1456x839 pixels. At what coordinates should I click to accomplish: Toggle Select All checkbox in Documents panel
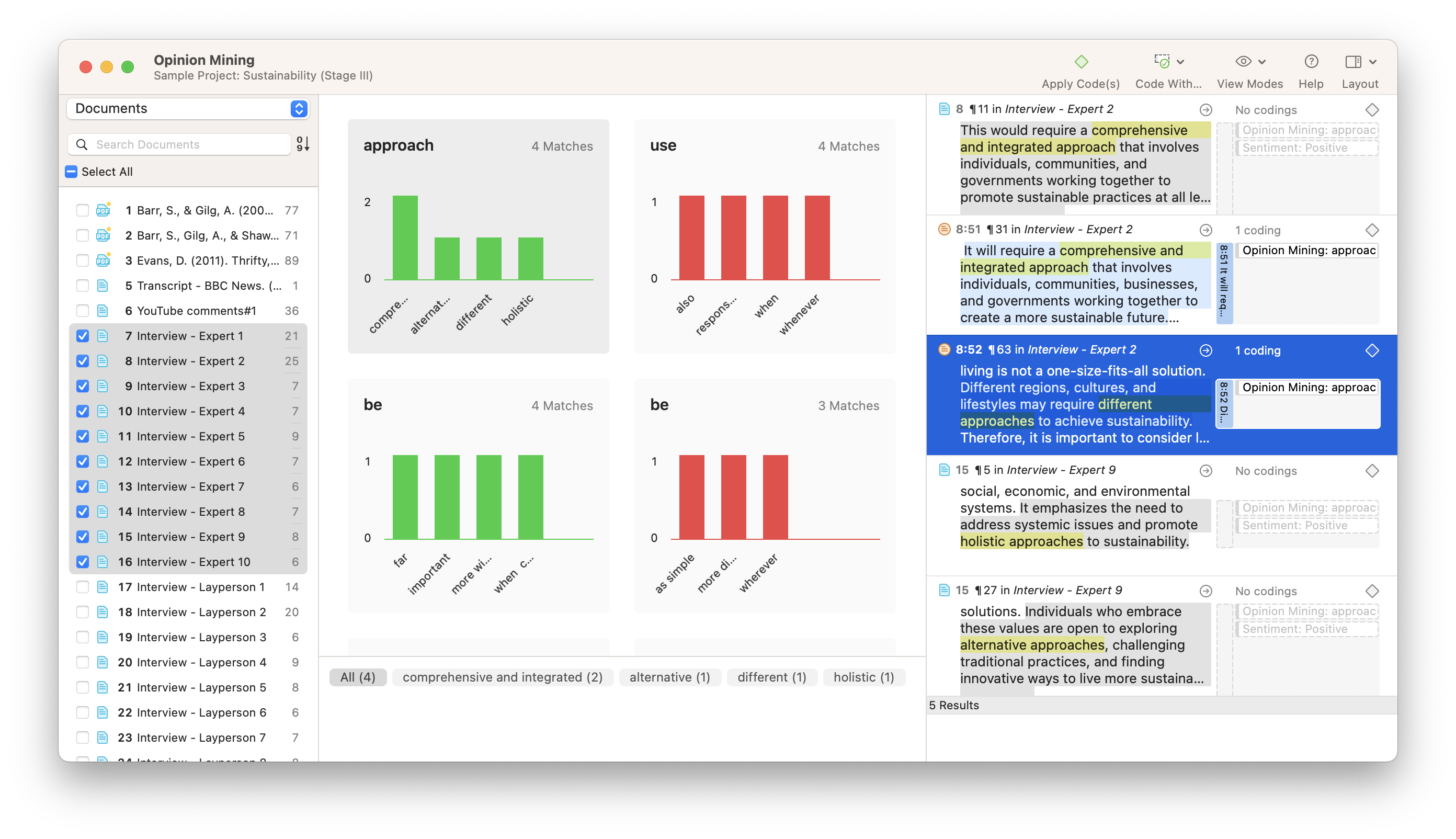(80, 172)
